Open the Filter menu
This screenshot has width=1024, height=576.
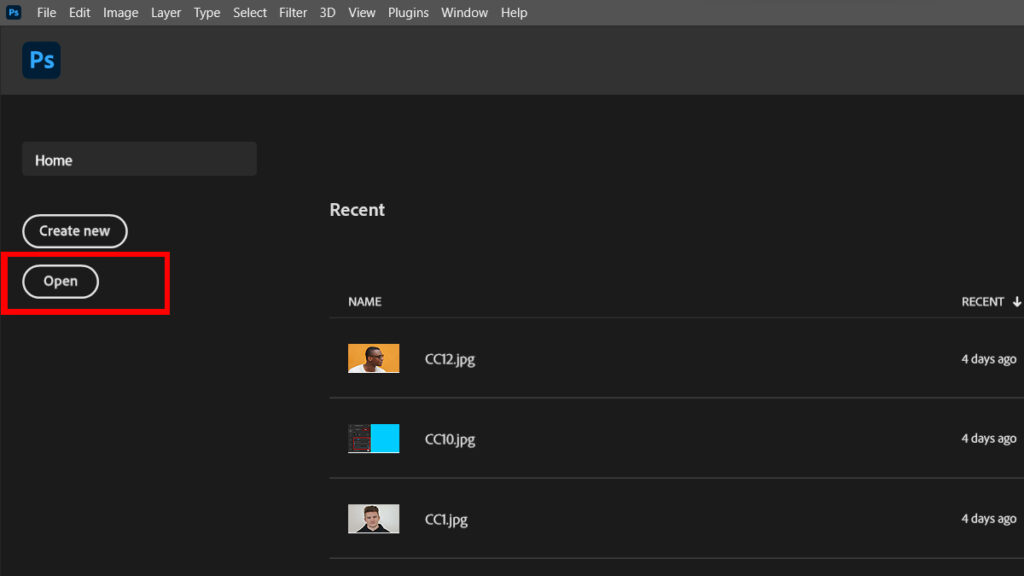click(x=293, y=13)
